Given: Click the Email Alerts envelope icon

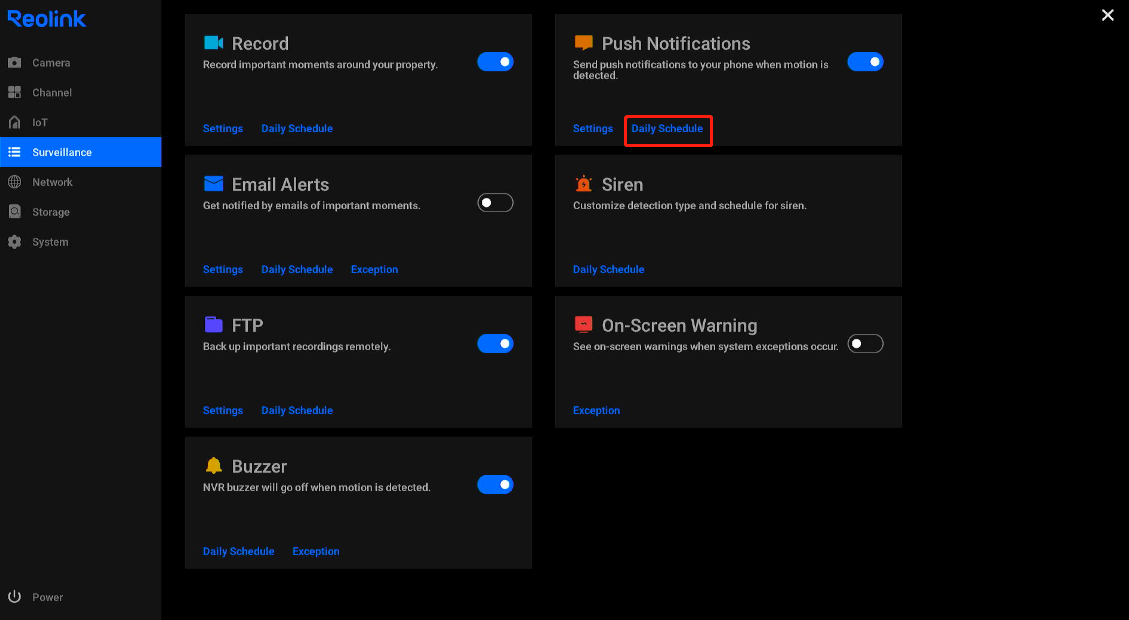Looking at the screenshot, I should click(214, 184).
